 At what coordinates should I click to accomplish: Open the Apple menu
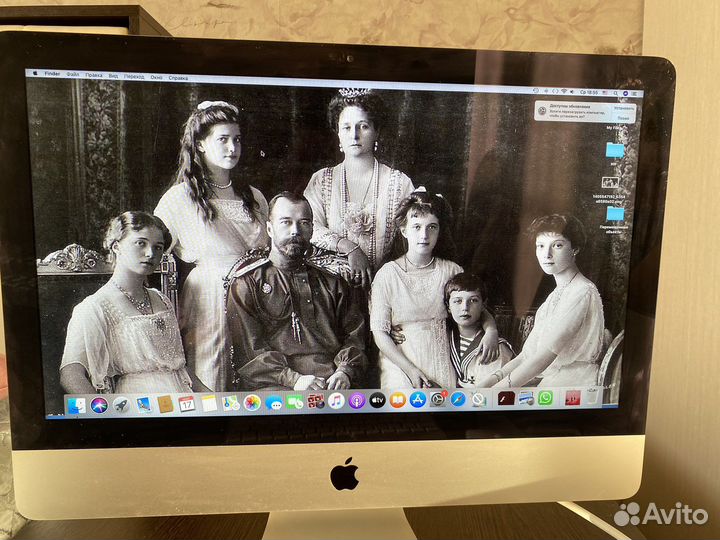(x=35, y=73)
